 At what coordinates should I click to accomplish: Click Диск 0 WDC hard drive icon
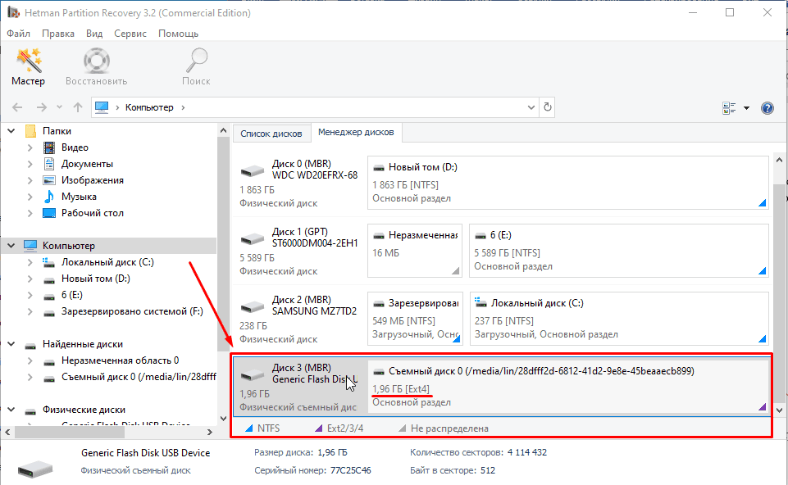(x=252, y=171)
